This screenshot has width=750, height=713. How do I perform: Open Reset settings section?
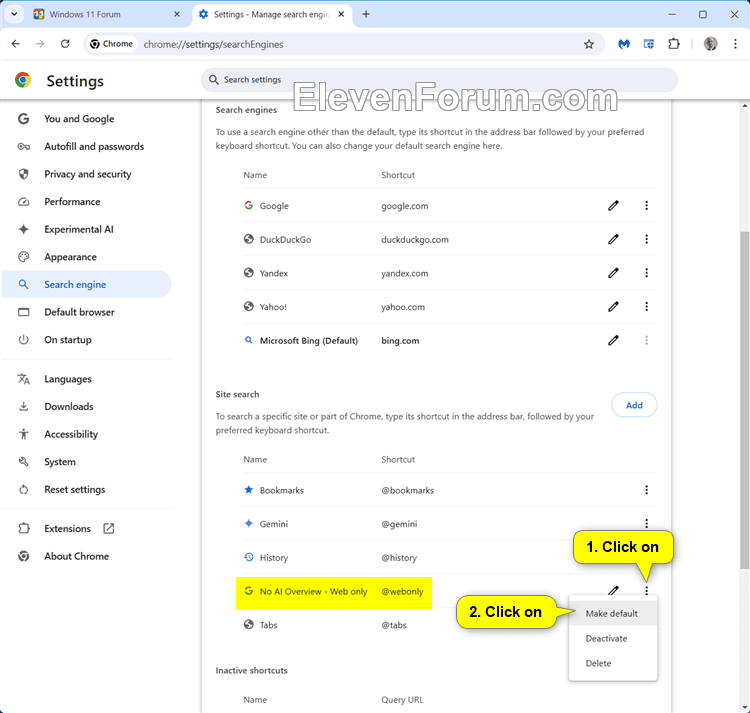pyautogui.click(x=87, y=490)
